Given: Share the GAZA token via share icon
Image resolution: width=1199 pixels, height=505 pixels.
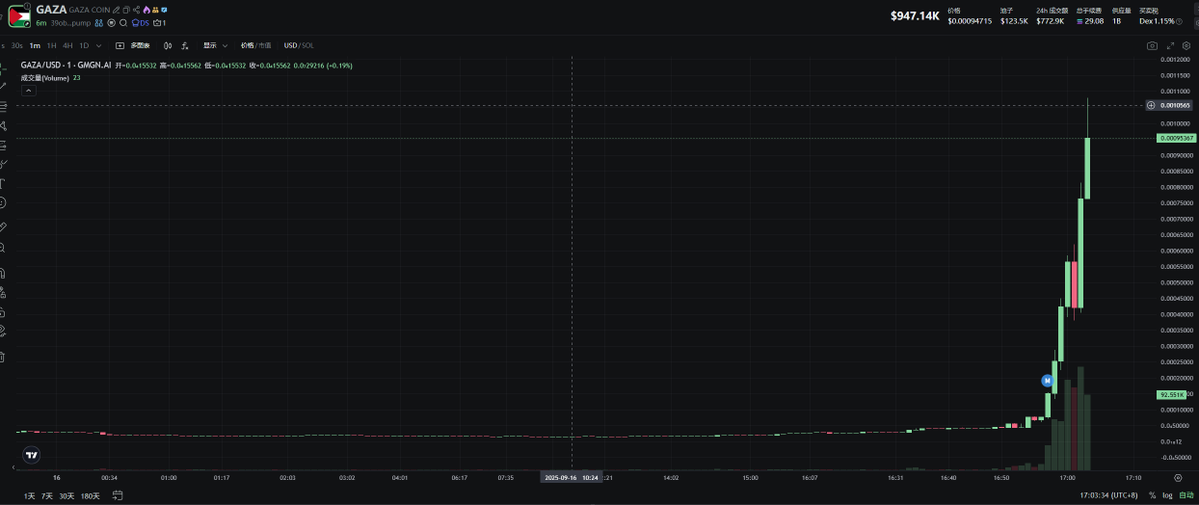Looking at the screenshot, I should pos(136,10).
